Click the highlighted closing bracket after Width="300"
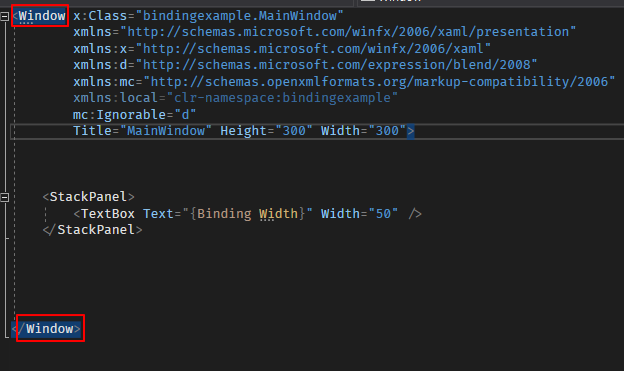The image size is (624, 371). (410, 131)
